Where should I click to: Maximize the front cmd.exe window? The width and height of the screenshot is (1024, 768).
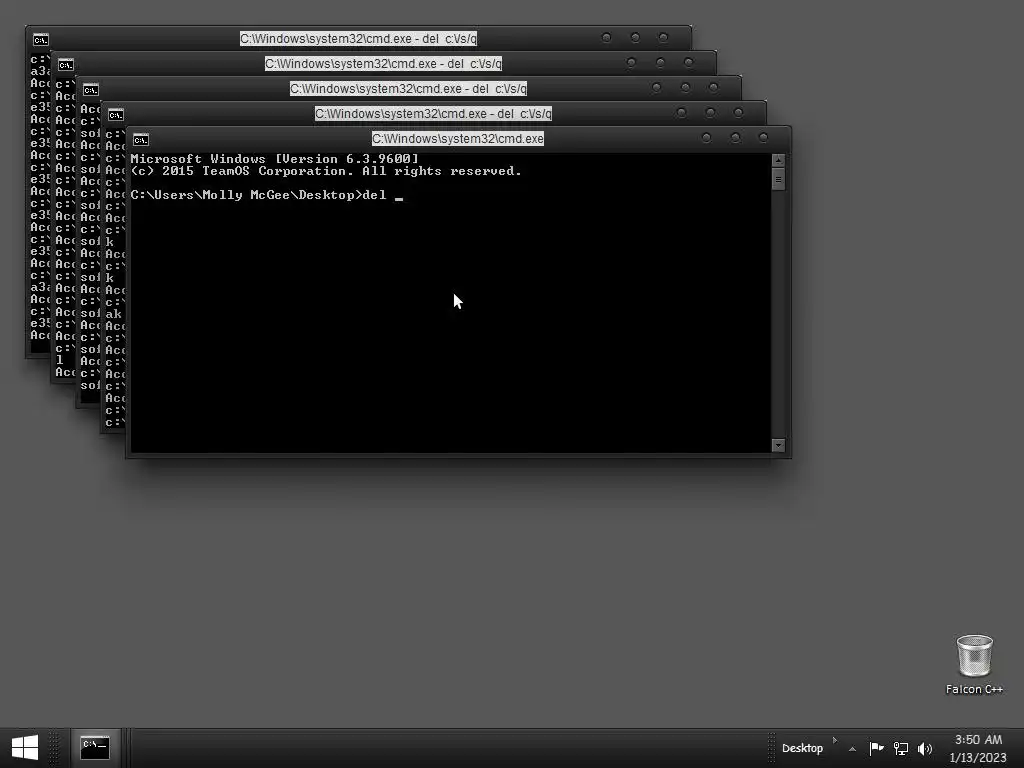tap(735, 138)
